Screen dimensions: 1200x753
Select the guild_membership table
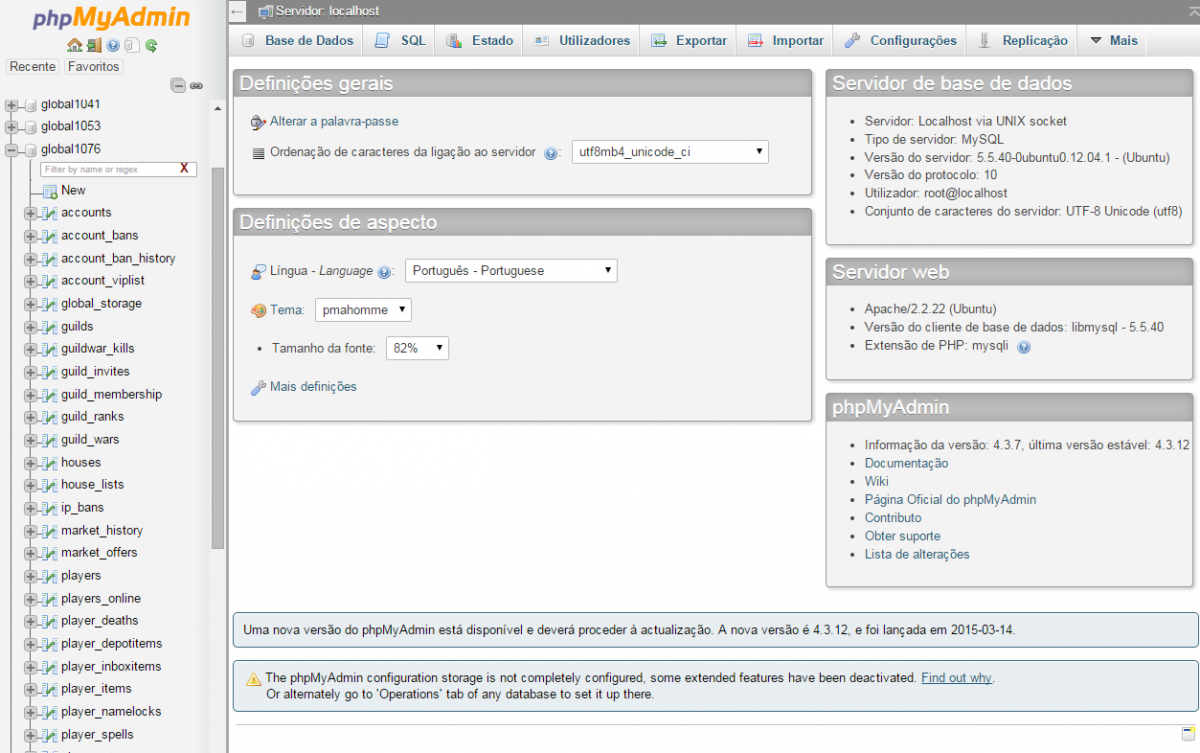pyautogui.click(x=111, y=395)
